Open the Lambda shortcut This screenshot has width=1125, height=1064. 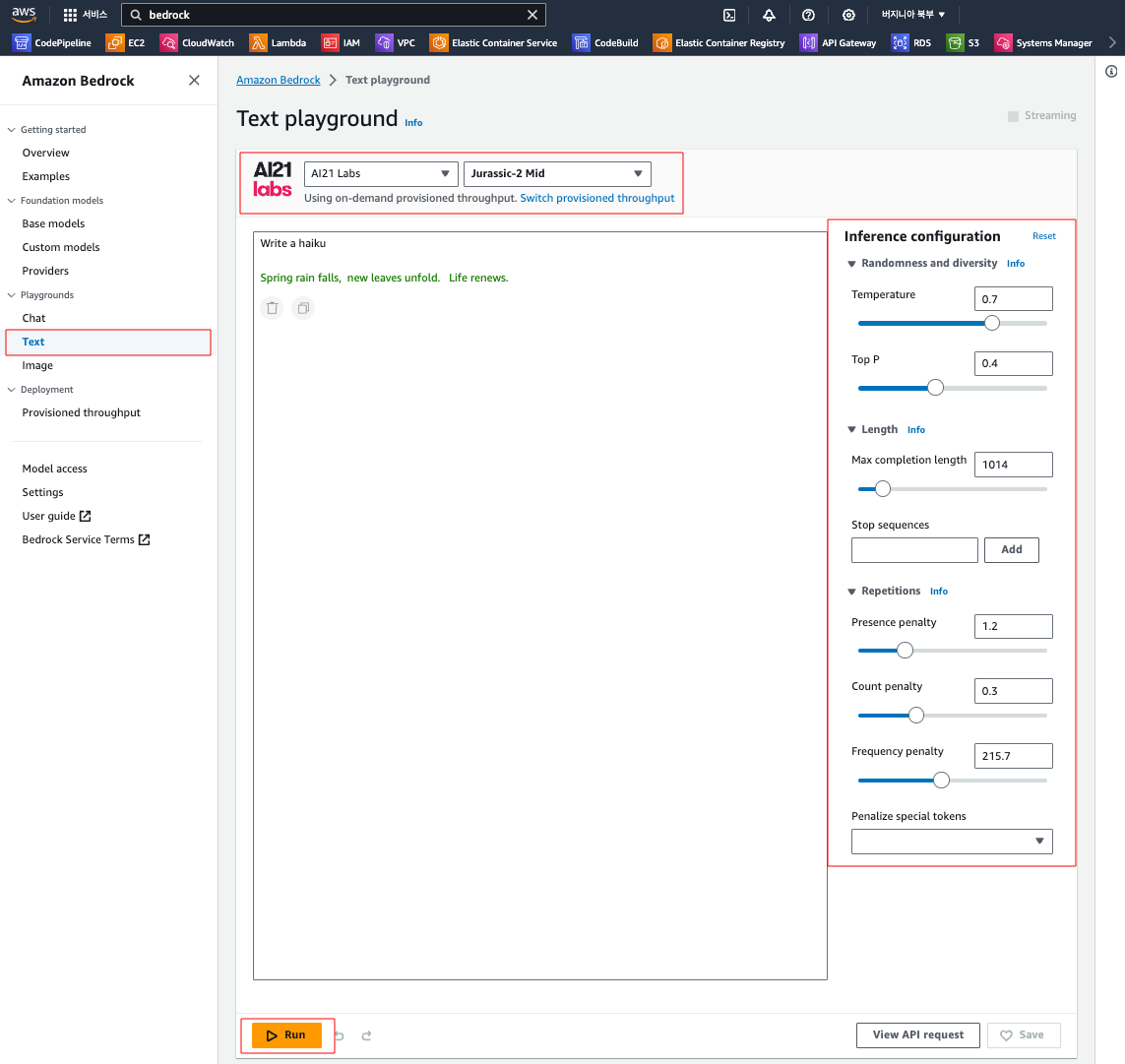[278, 43]
